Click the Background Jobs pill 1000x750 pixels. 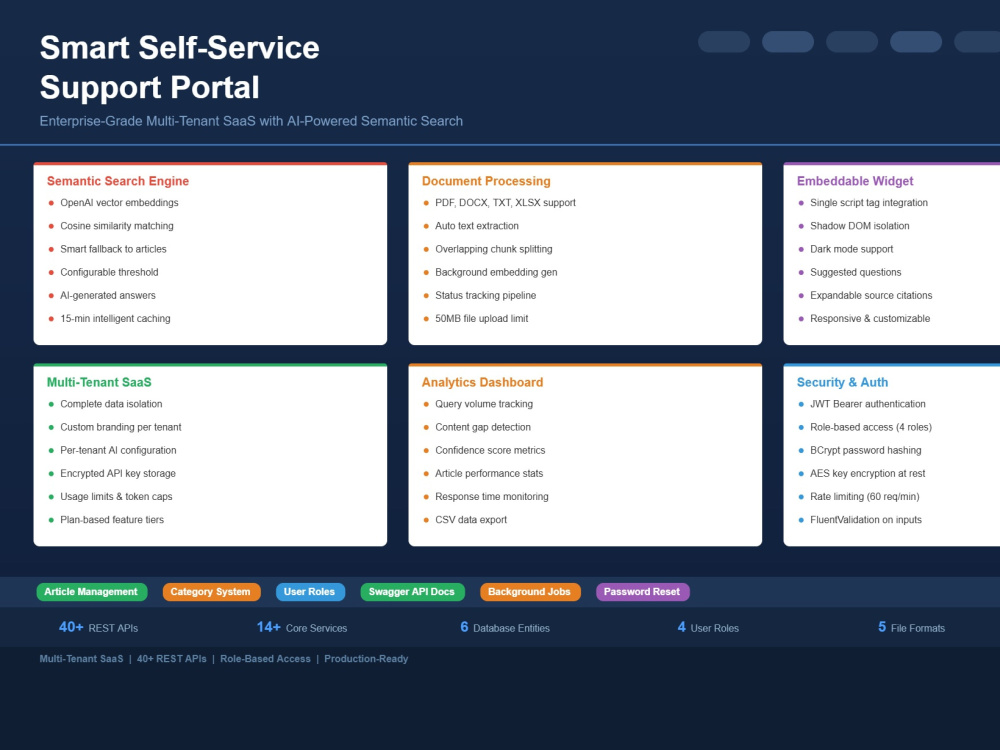[530, 592]
